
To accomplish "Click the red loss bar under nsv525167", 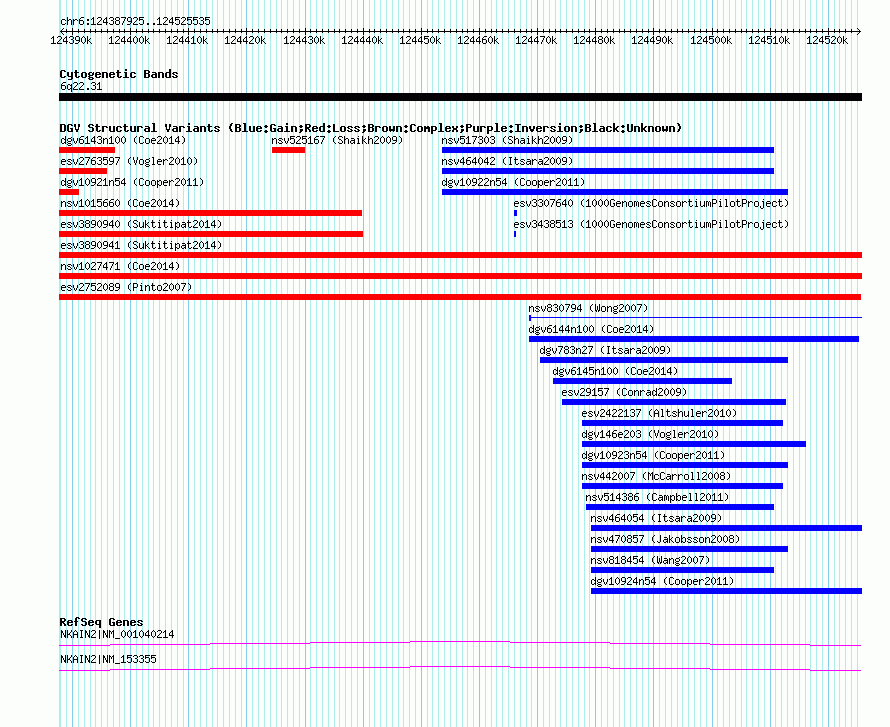I will click(288, 150).
